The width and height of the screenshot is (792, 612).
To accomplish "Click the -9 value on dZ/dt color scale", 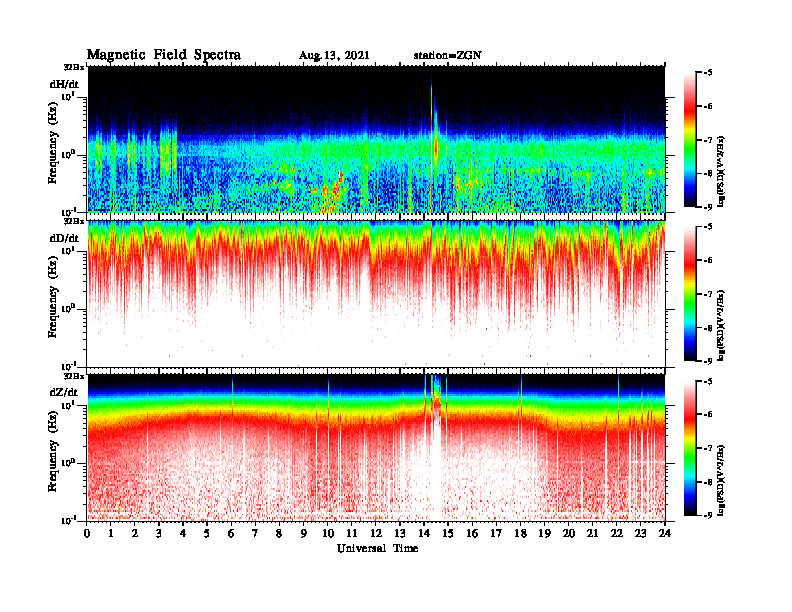I will coord(706,515).
